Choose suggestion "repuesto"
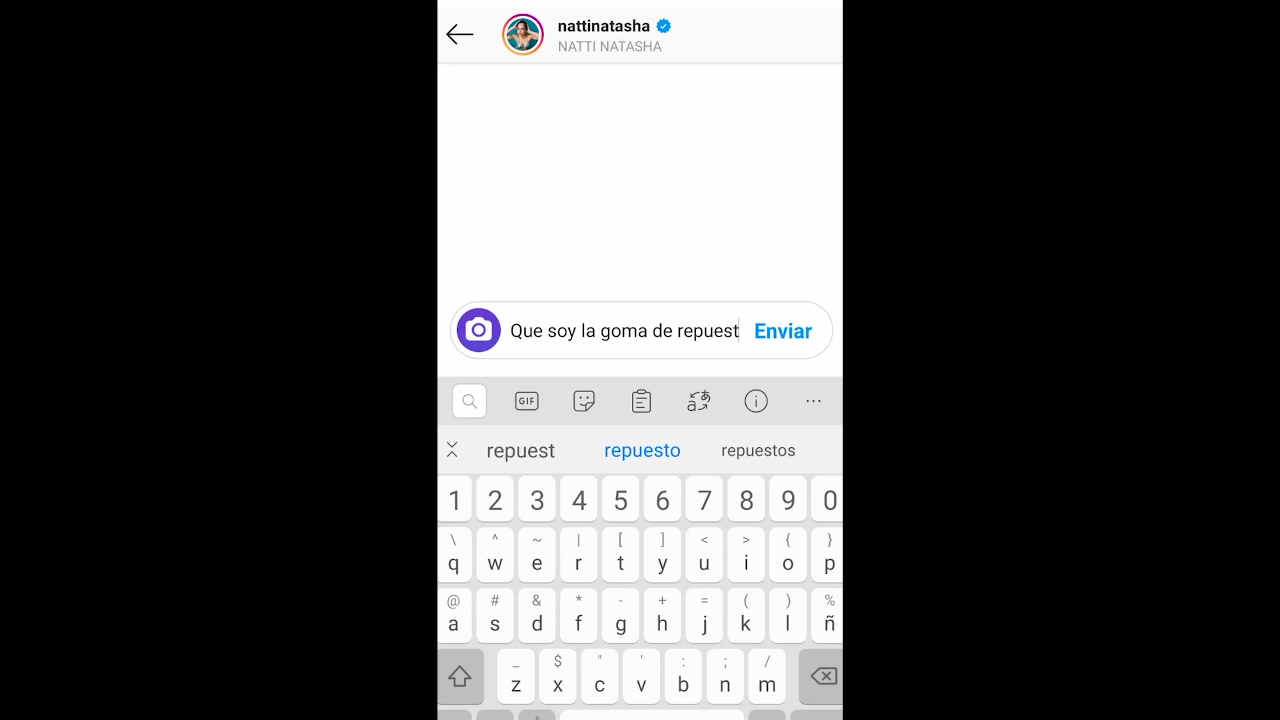 tap(642, 451)
